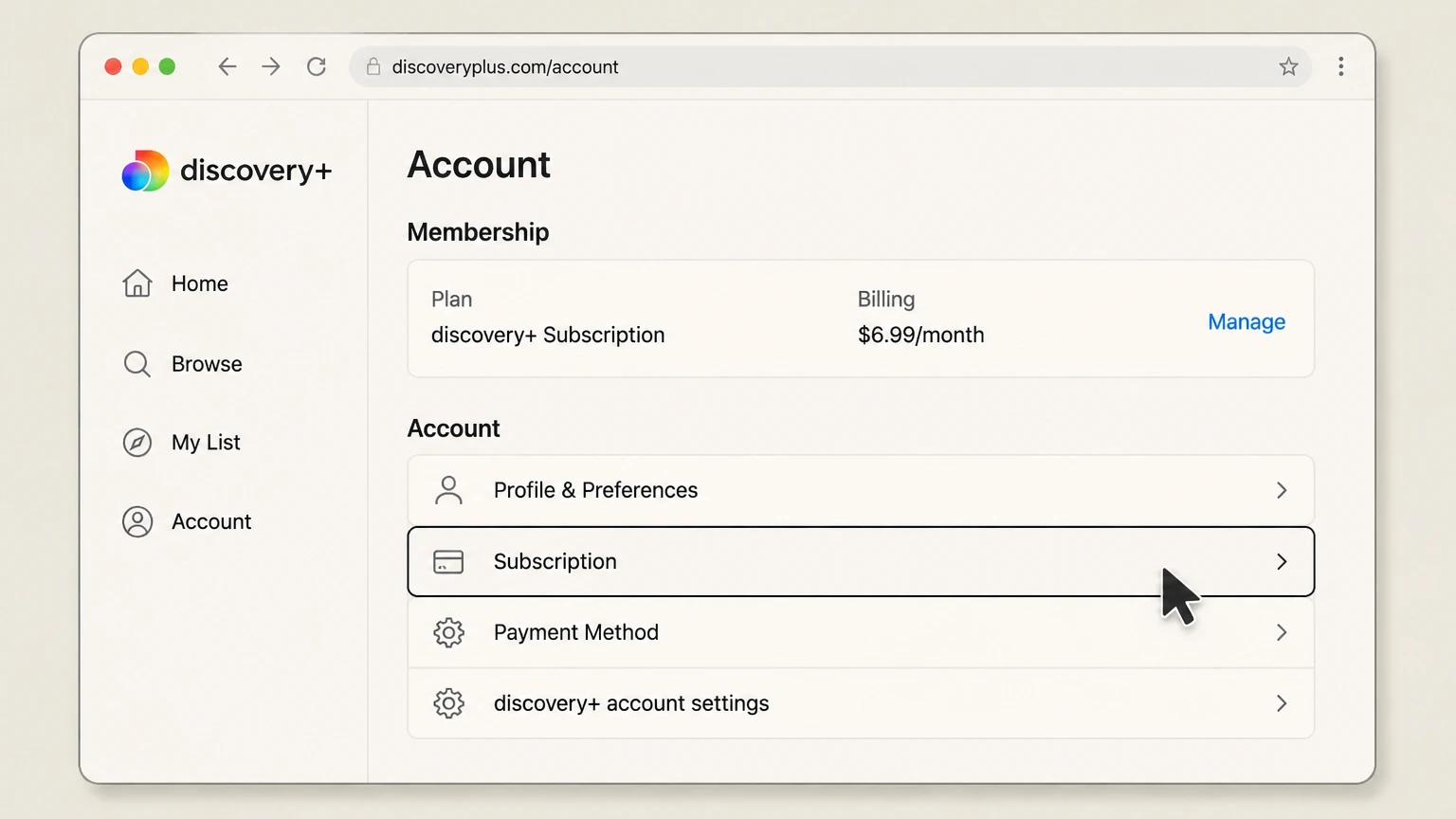
Task: Minimize the window with yellow button
Action: [x=140, y=66]
